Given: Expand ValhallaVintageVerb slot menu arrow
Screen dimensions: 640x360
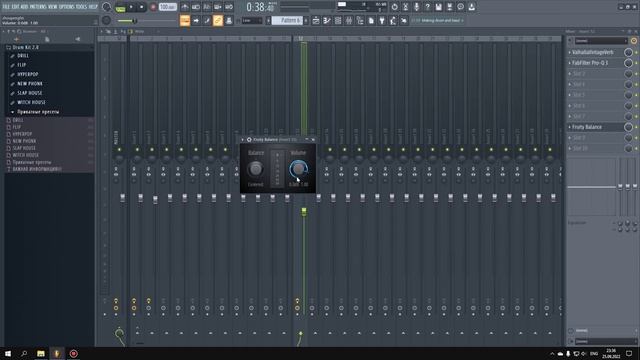Looking at the screenshot, I should click(570, 52).
